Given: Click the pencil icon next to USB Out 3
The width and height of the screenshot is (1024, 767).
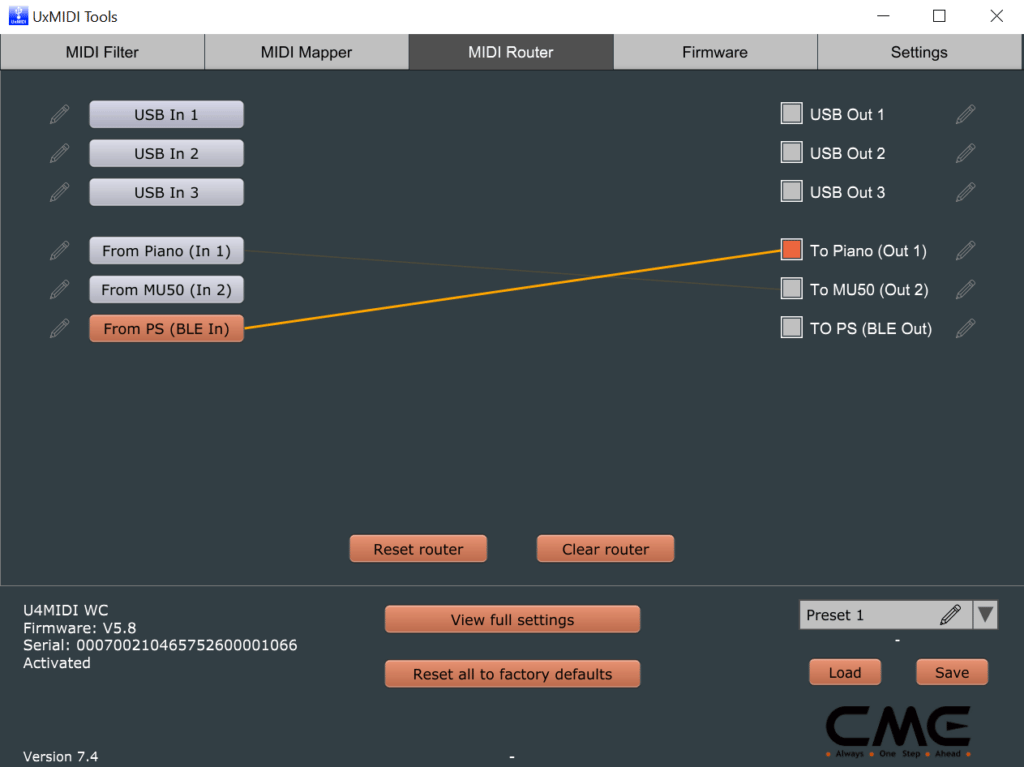Looking at the screenshot, I should 965,191.
